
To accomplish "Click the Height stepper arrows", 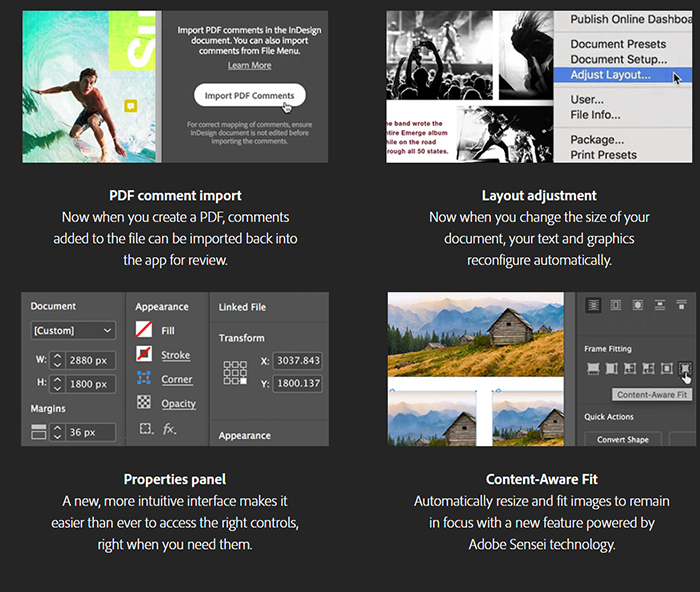I will (56, 383).
